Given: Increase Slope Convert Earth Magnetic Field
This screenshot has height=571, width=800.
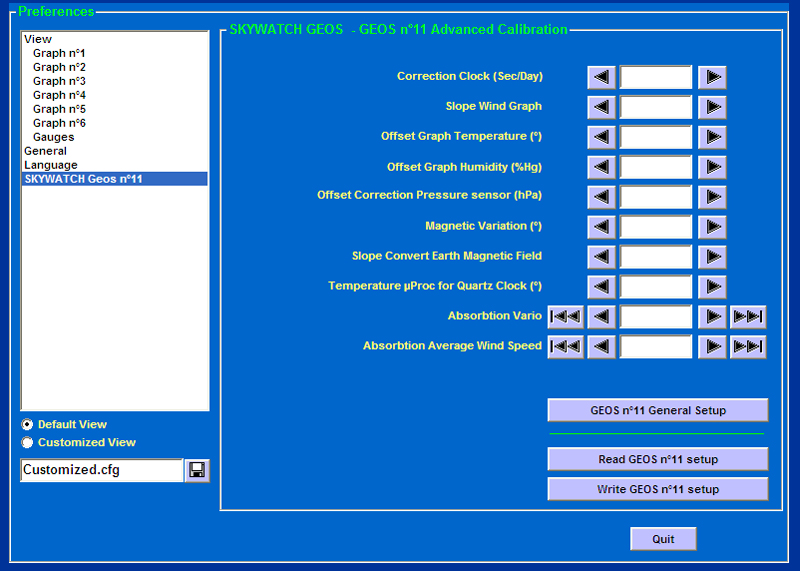Looking at the screenshot, I should [x=712, y=257].
